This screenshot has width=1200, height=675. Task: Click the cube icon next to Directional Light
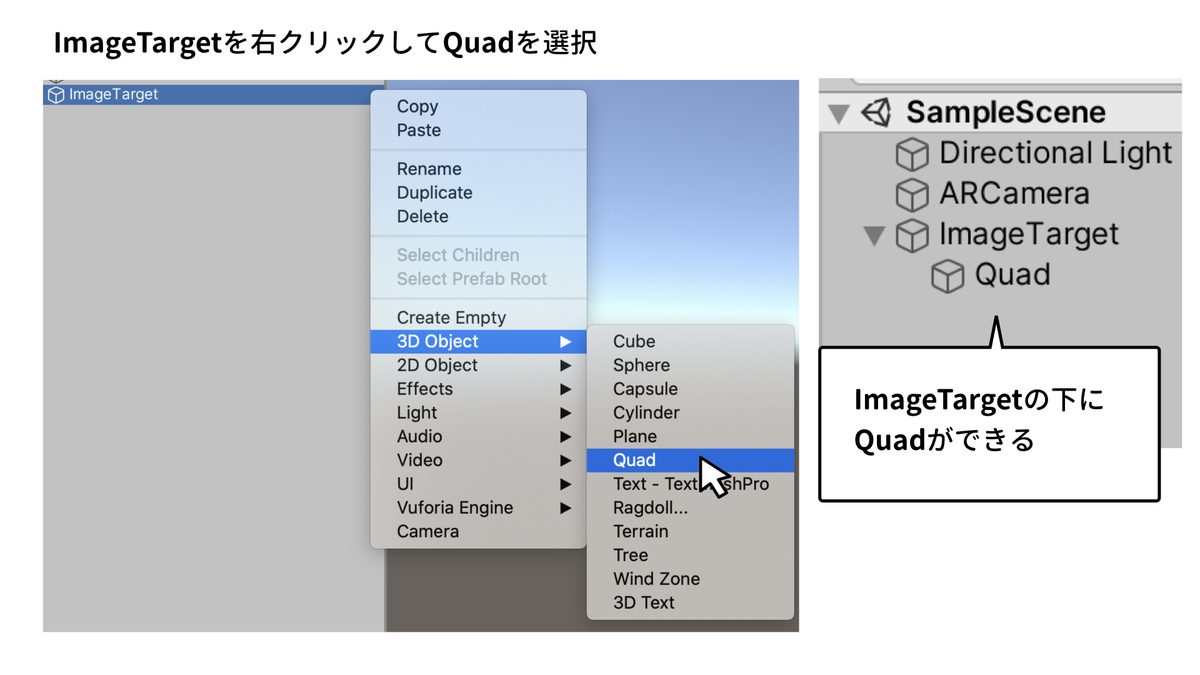[x=913, y=153]
